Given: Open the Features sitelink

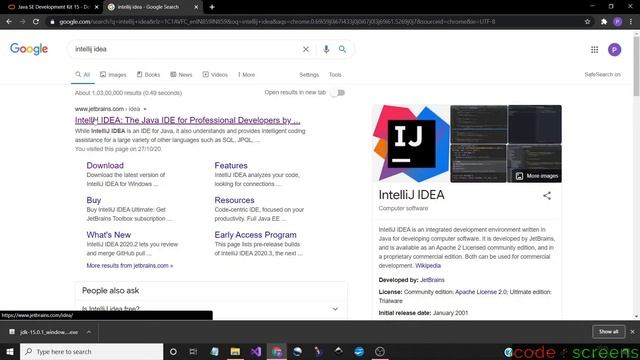Looking at the screenshot, I should click(x=231, y=165).
